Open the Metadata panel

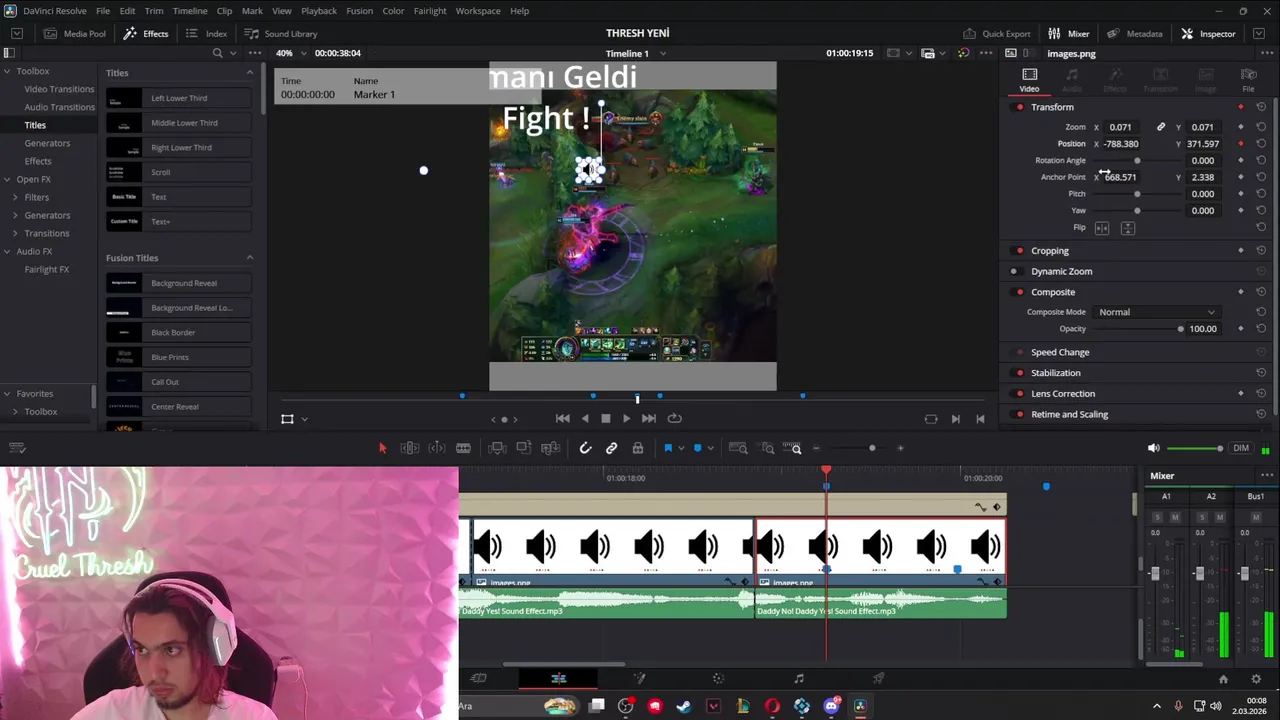coord(1134,34)
